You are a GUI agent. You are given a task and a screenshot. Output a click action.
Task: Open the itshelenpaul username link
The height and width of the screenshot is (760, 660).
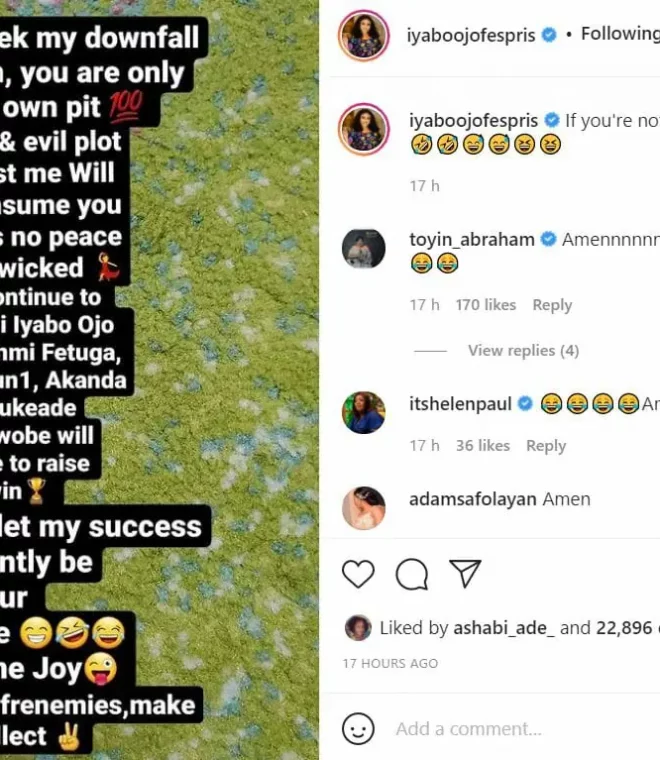(460, 404)
